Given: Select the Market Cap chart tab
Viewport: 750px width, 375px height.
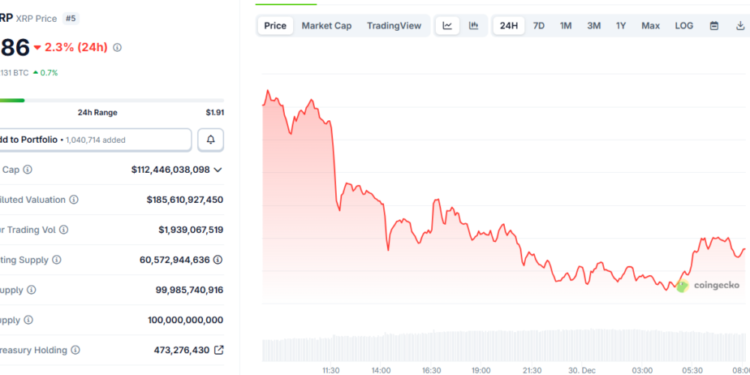Looking at the screenshot, I should coord(326,26).
